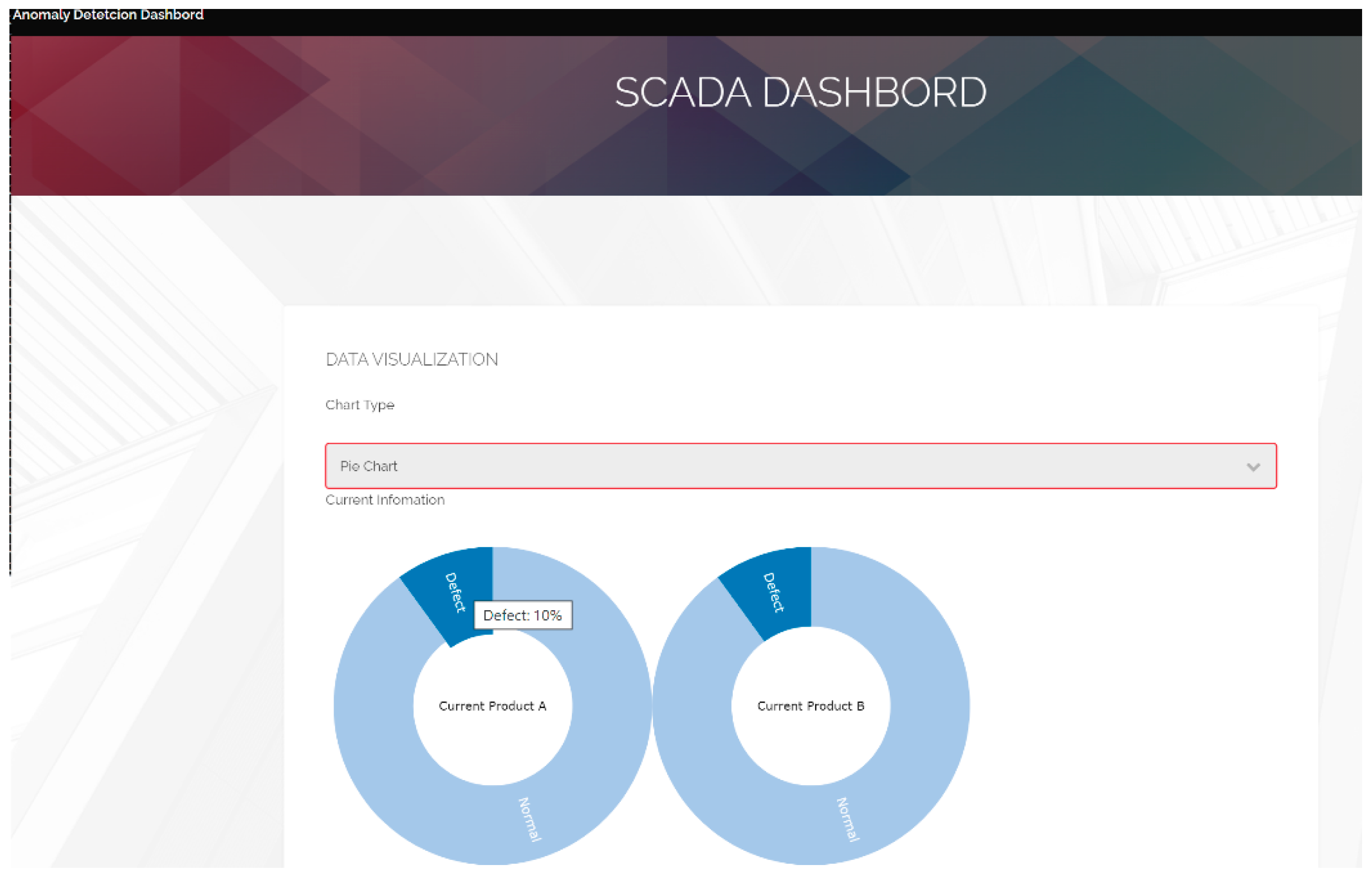Screen dimensions: 1372x882
Task: Expand the chart type chevron arrow
Action: 1253,467
